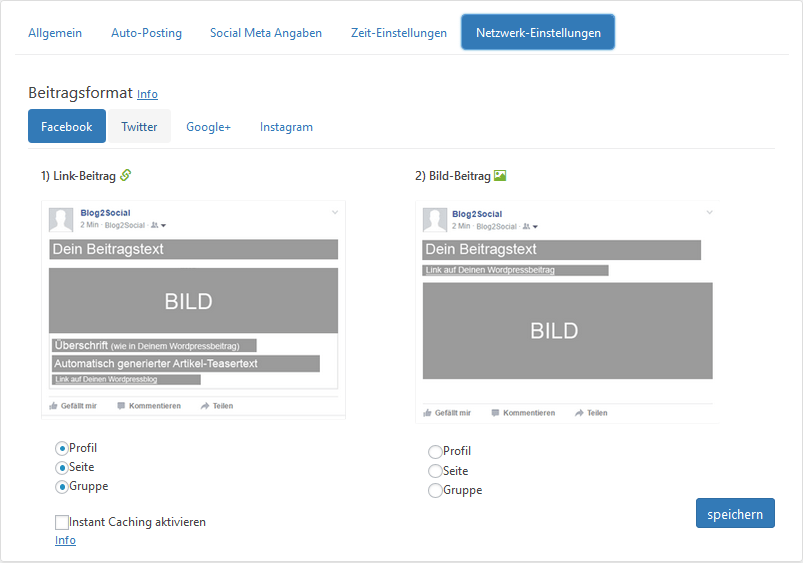Image resolution: width=803 pixels, height=563 pixels.
Task: Open the Info link next to Beitragsformat
Action: [x=147, y=94]
